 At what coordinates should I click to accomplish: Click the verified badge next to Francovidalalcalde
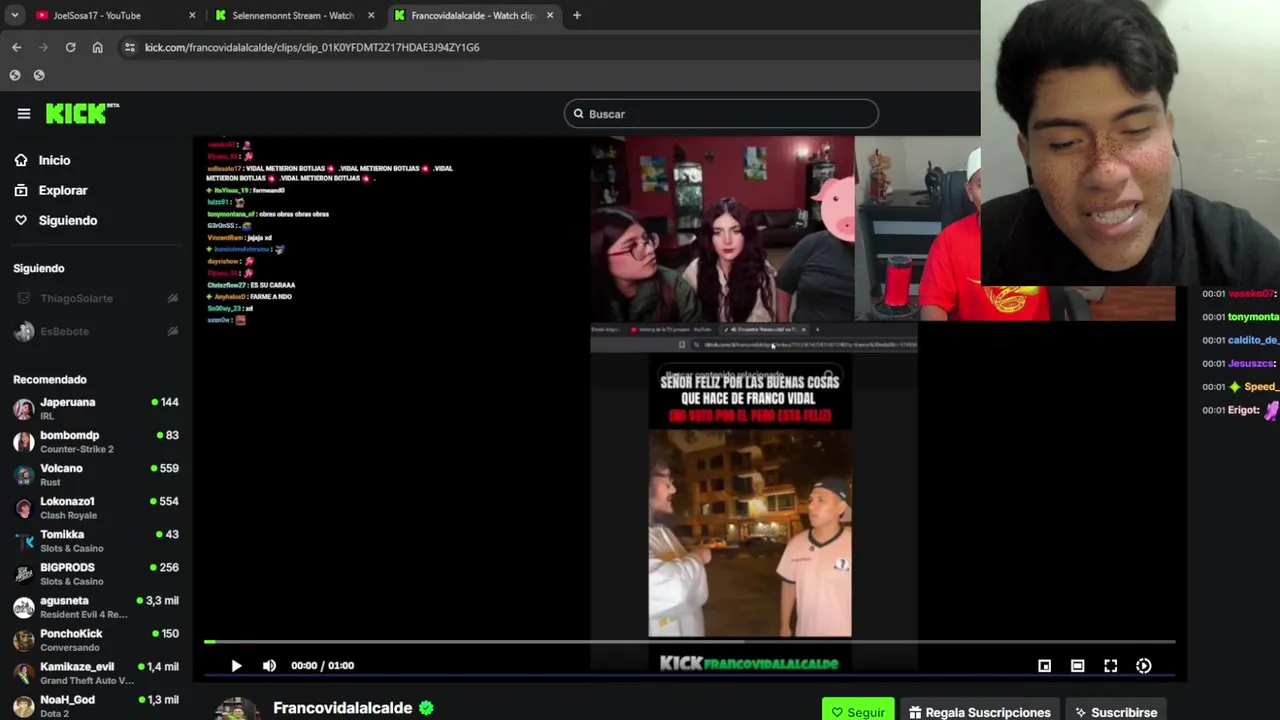click(x=426, y=708)
